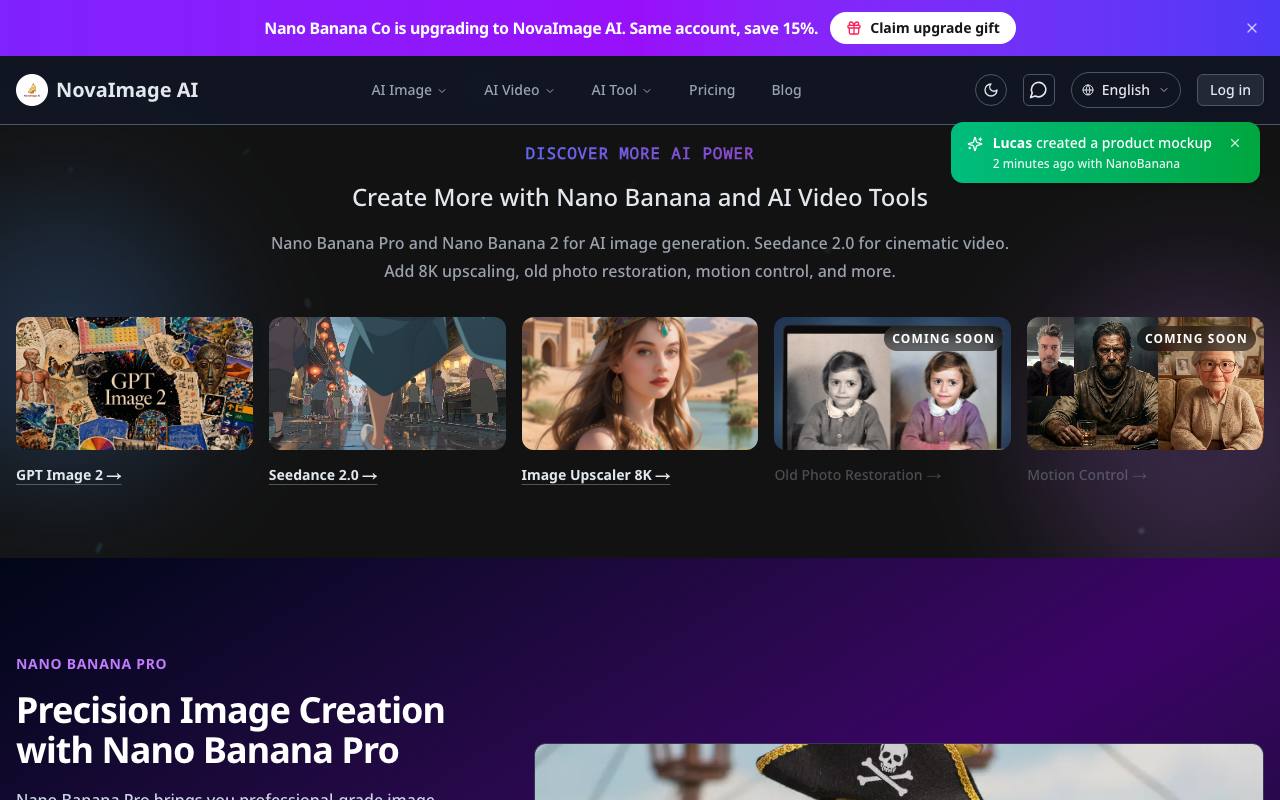Click COMING SOON badge on Motion Control

pyautogui.click(x=1196, y=339)
